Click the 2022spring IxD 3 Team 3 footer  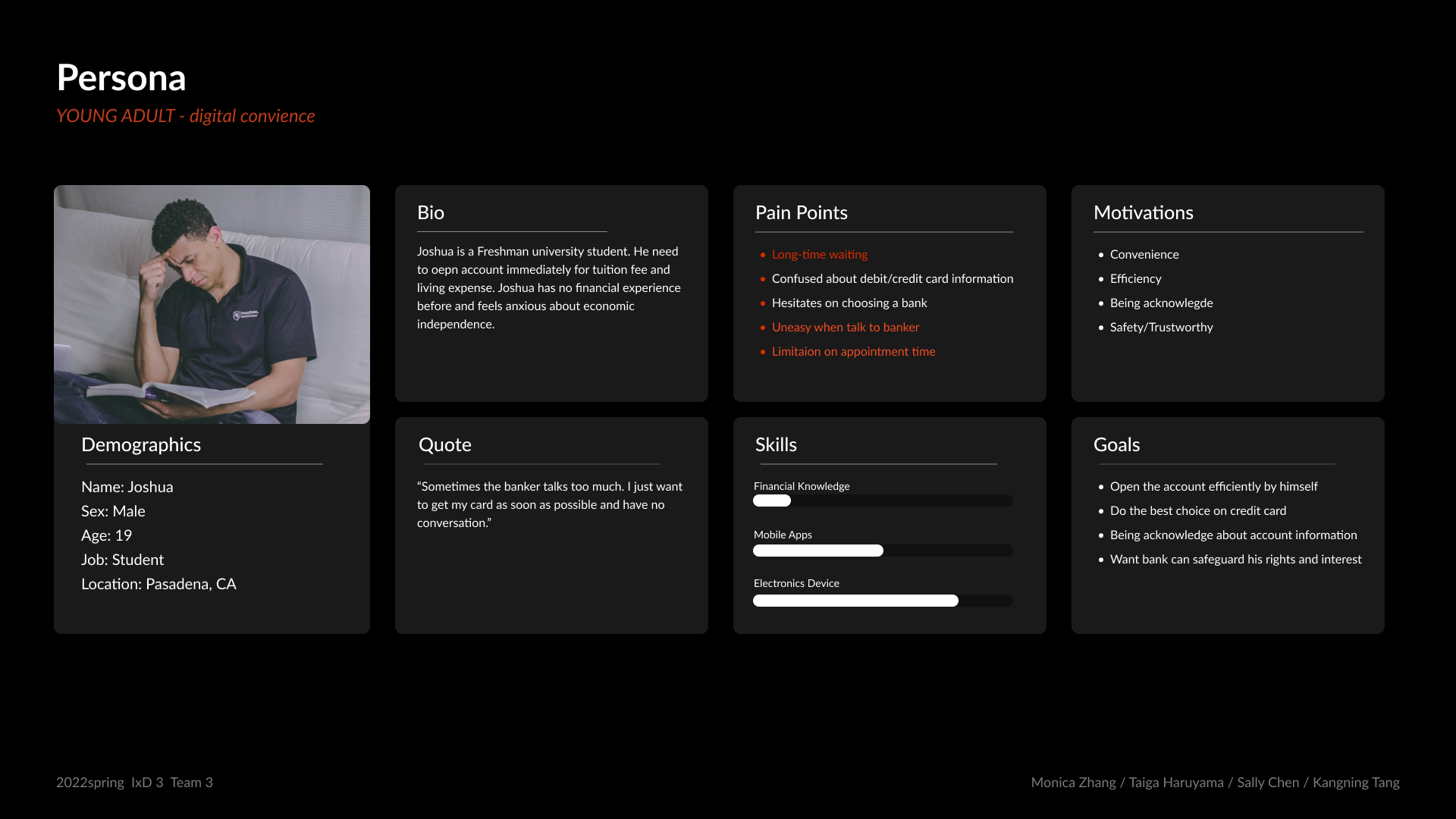(x=134, y=783)
